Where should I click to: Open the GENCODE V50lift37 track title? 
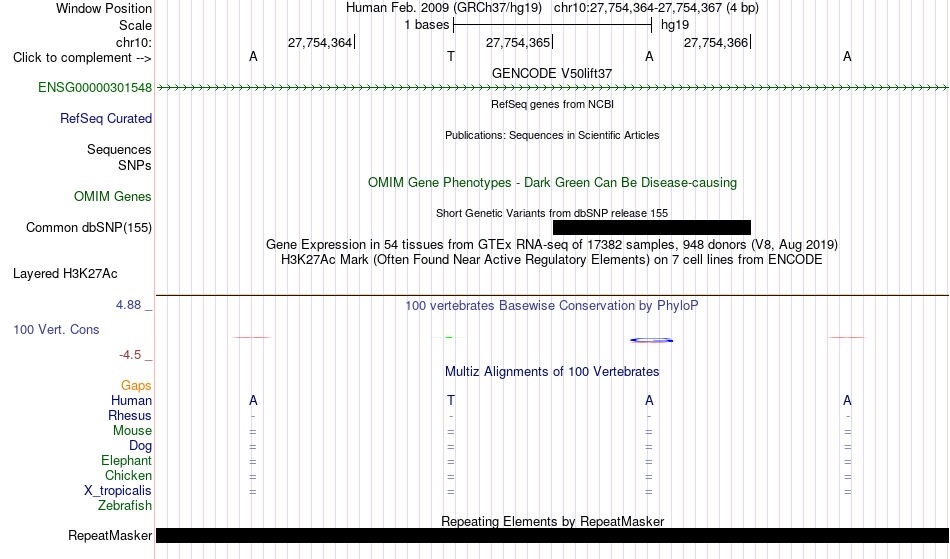click(x=552, y=73)
